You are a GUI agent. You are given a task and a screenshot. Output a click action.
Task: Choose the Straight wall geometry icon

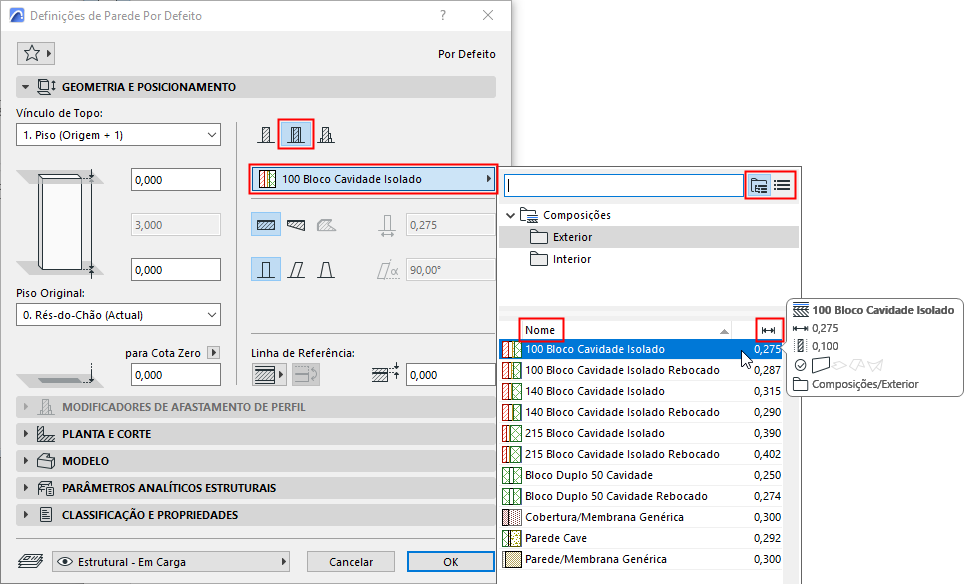click(x=266, y=225)
